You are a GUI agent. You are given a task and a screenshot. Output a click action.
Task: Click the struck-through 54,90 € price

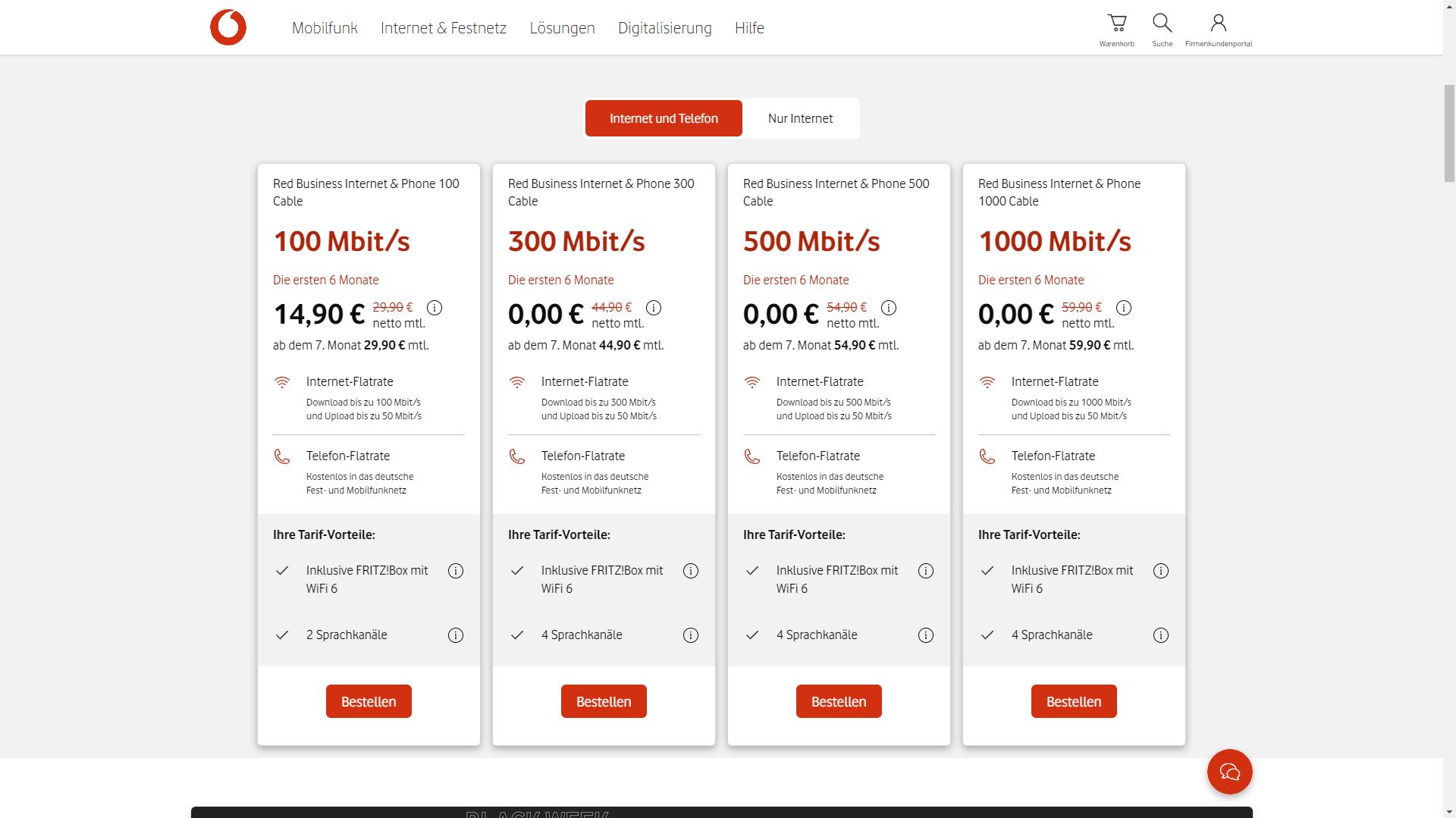click(x=846, y=307)
